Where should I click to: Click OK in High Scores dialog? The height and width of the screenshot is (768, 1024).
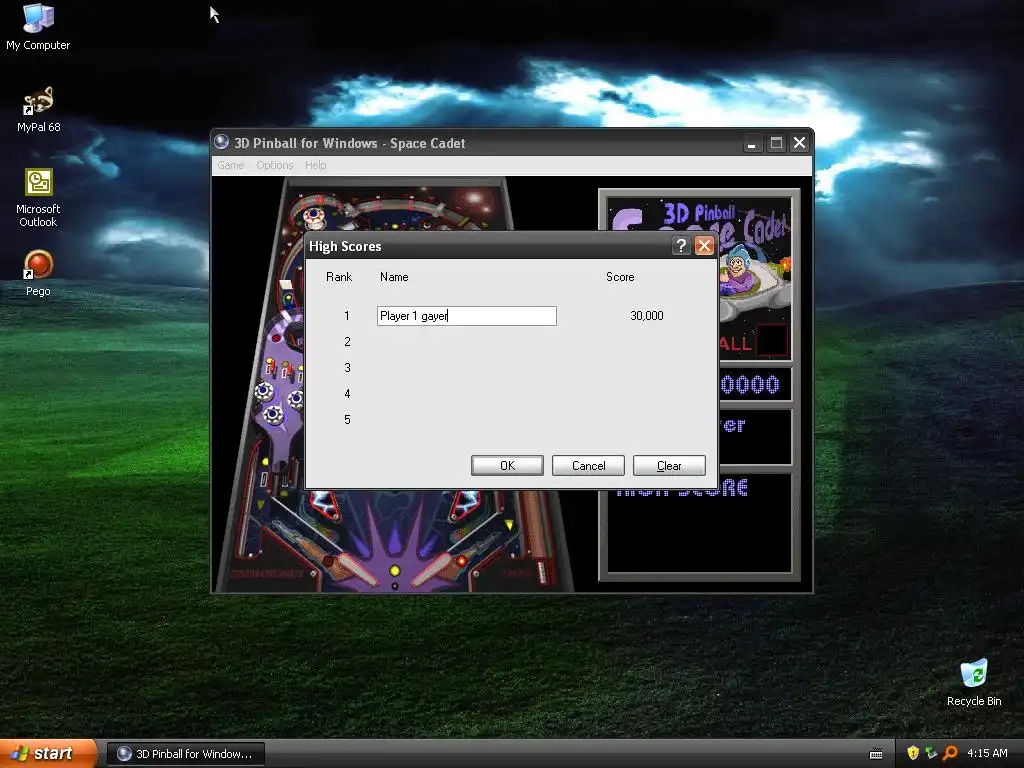coord(507,466)
